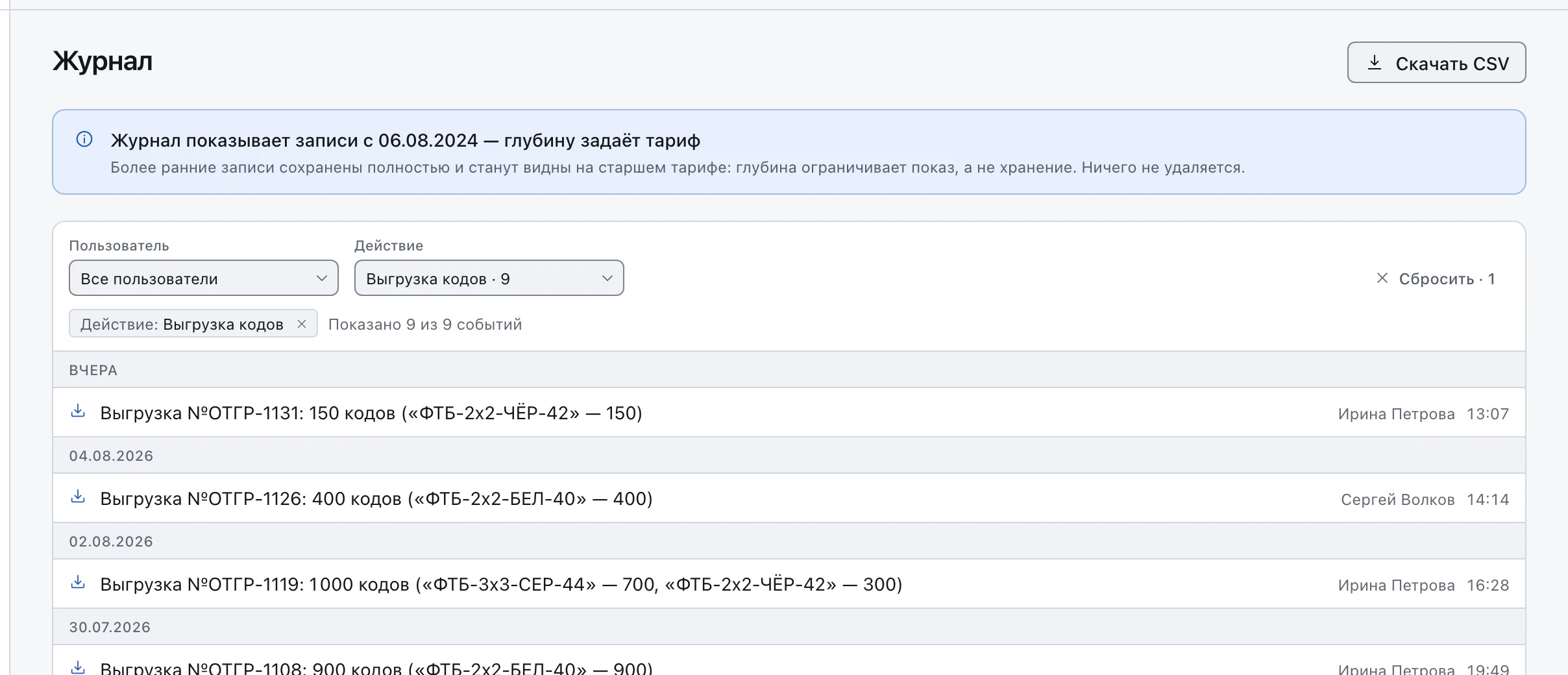Click the banner title about records since 06.08.2024

click(406, 140)
